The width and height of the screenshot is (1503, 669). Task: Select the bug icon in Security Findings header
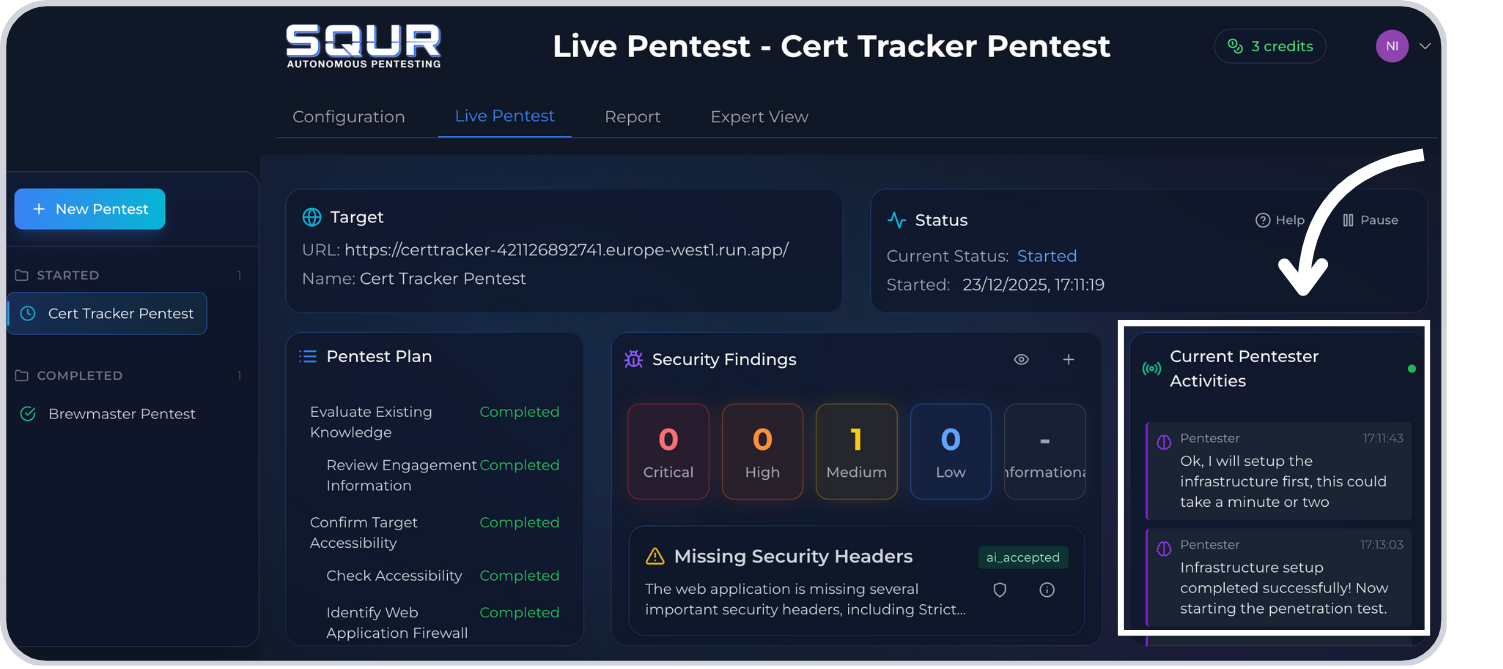pos(633,358)
